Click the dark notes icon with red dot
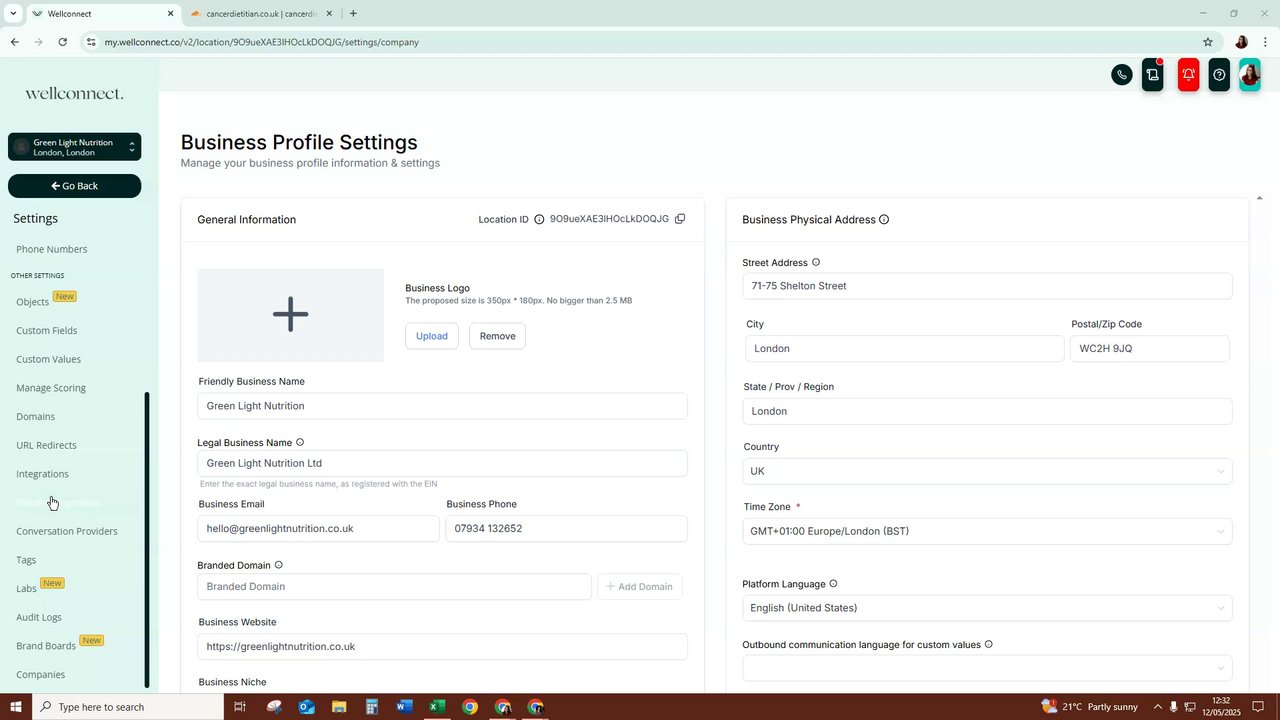This screenshot has height=720, width=1280. click(1153, 75)
